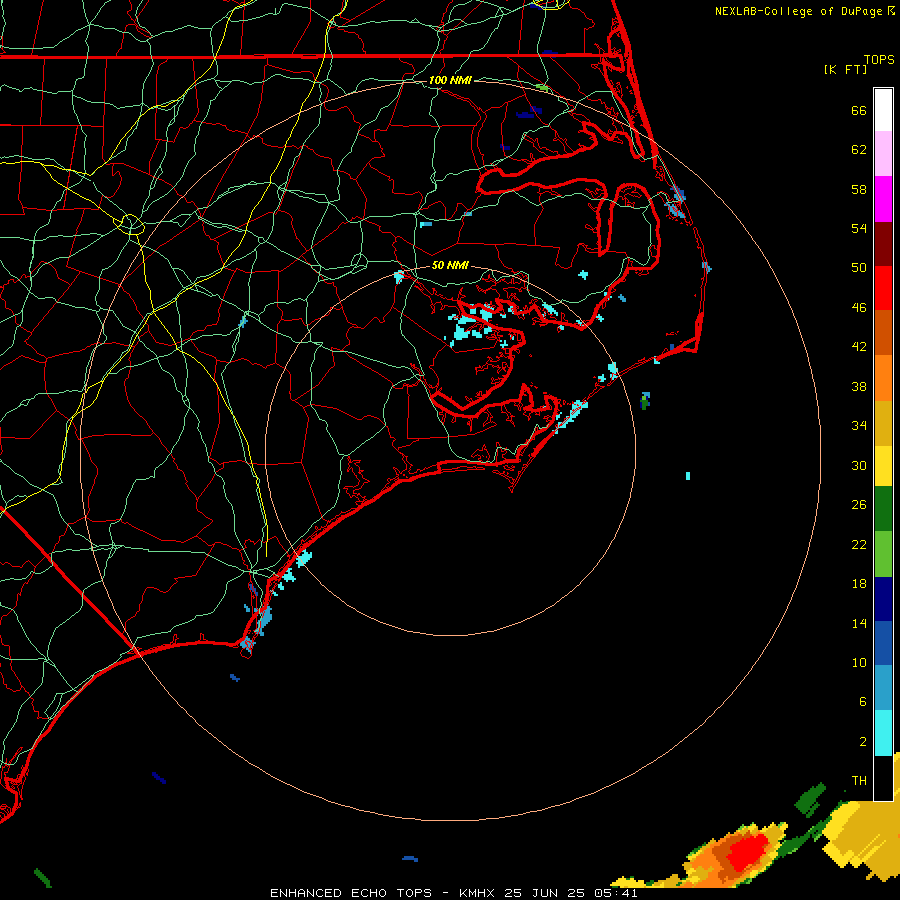Click the navy 14 kft legend swatch
Image resolution: width=900 pixels, height=900 pixels.
point(883,599)
